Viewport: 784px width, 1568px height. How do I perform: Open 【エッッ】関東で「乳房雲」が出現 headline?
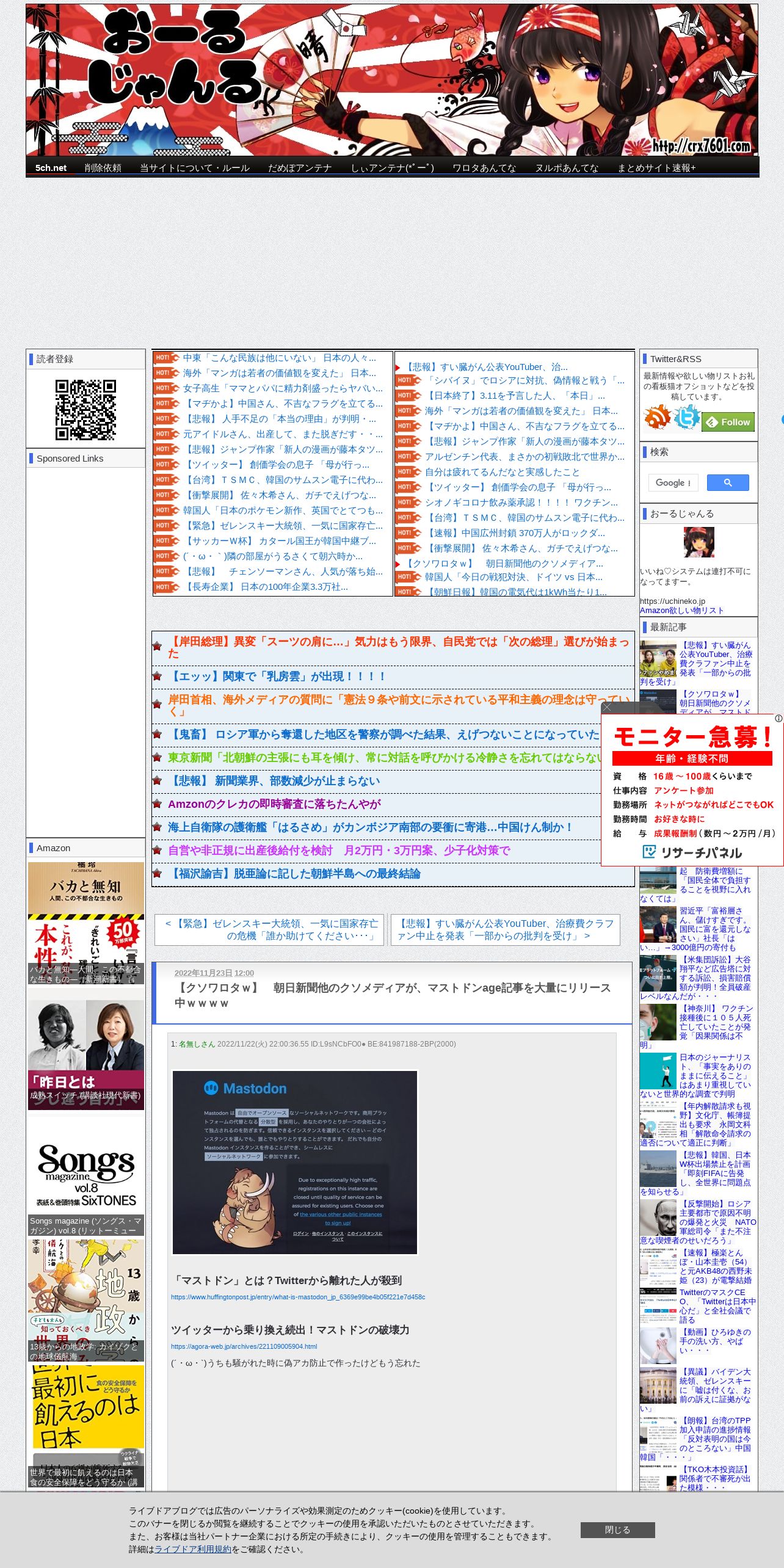(277, 677)
